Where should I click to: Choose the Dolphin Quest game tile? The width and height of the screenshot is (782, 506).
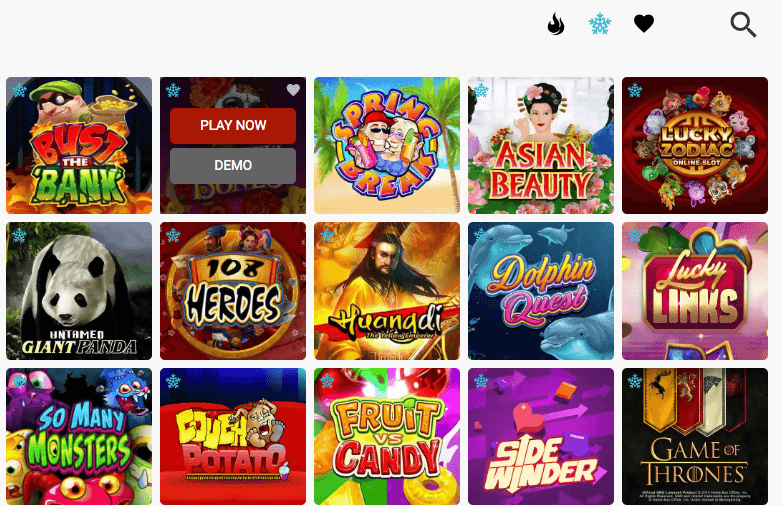pyautogui.click(x=541, y=291)
